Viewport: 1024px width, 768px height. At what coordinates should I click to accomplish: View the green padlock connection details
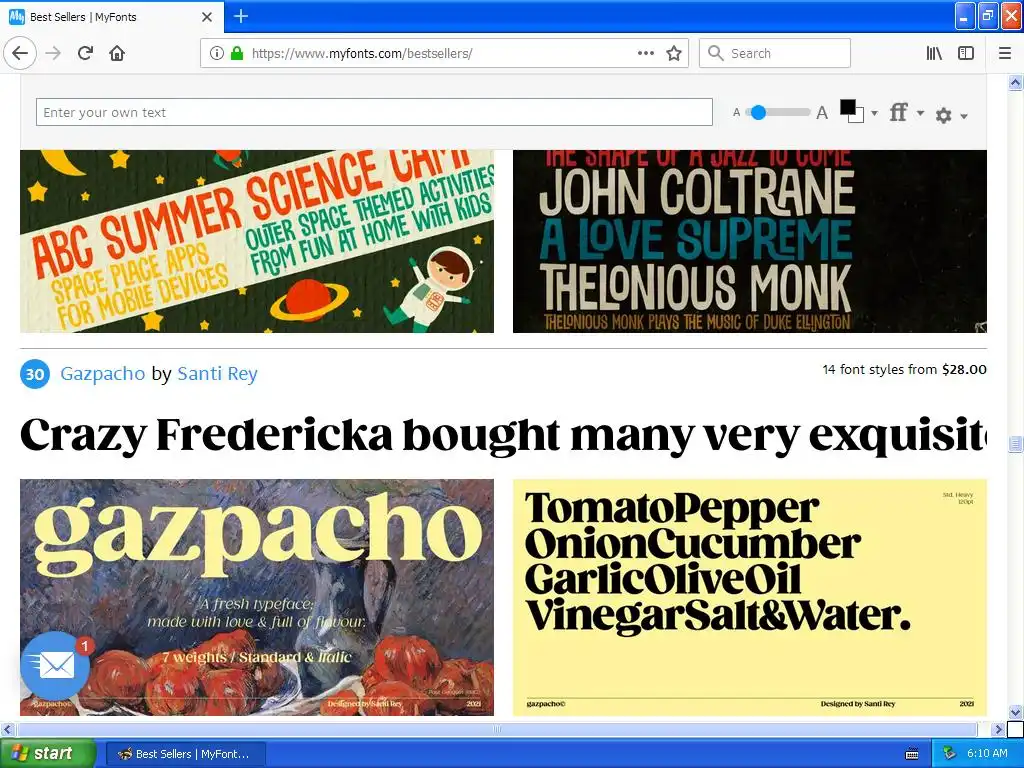[237, 53]
